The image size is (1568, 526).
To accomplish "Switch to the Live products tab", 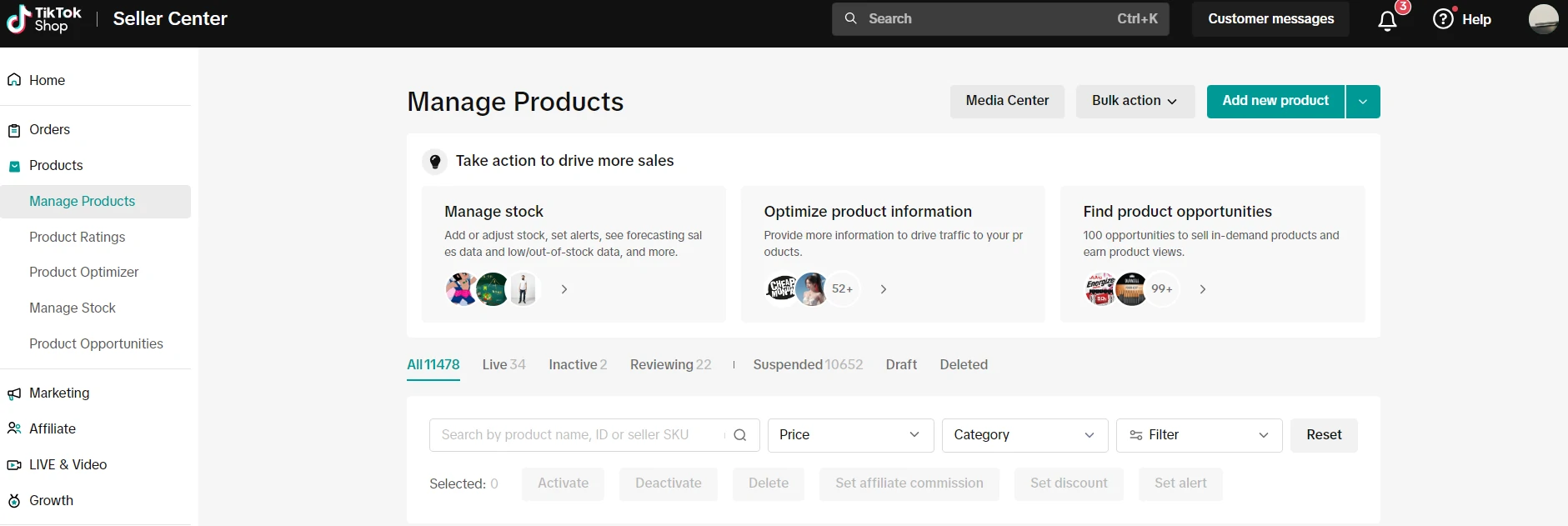I will click(503, 364).
